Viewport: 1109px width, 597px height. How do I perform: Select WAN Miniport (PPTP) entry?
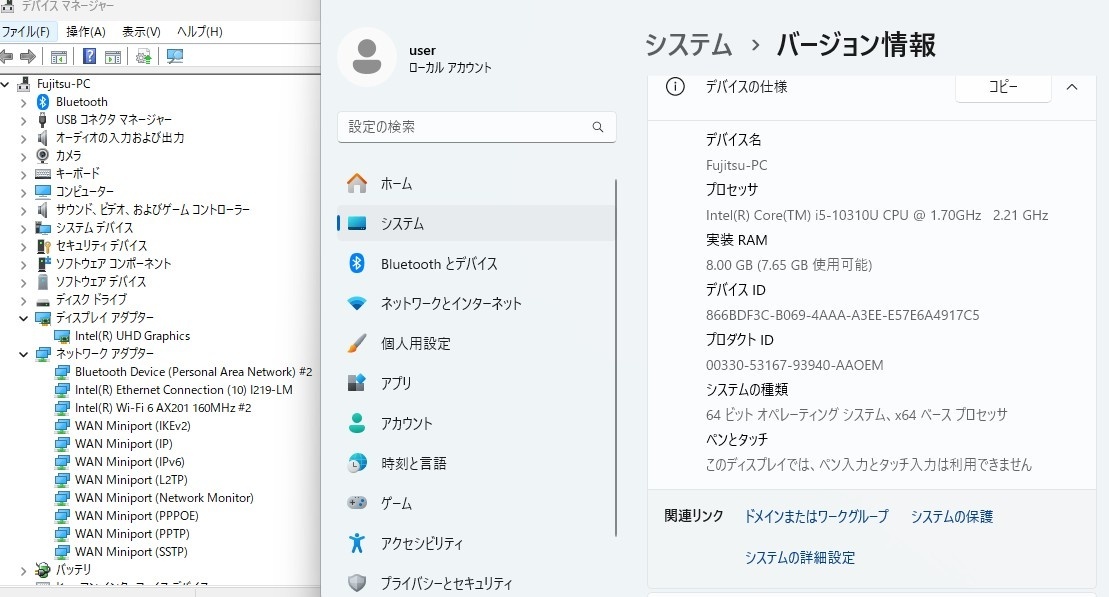tap(132, 534)
